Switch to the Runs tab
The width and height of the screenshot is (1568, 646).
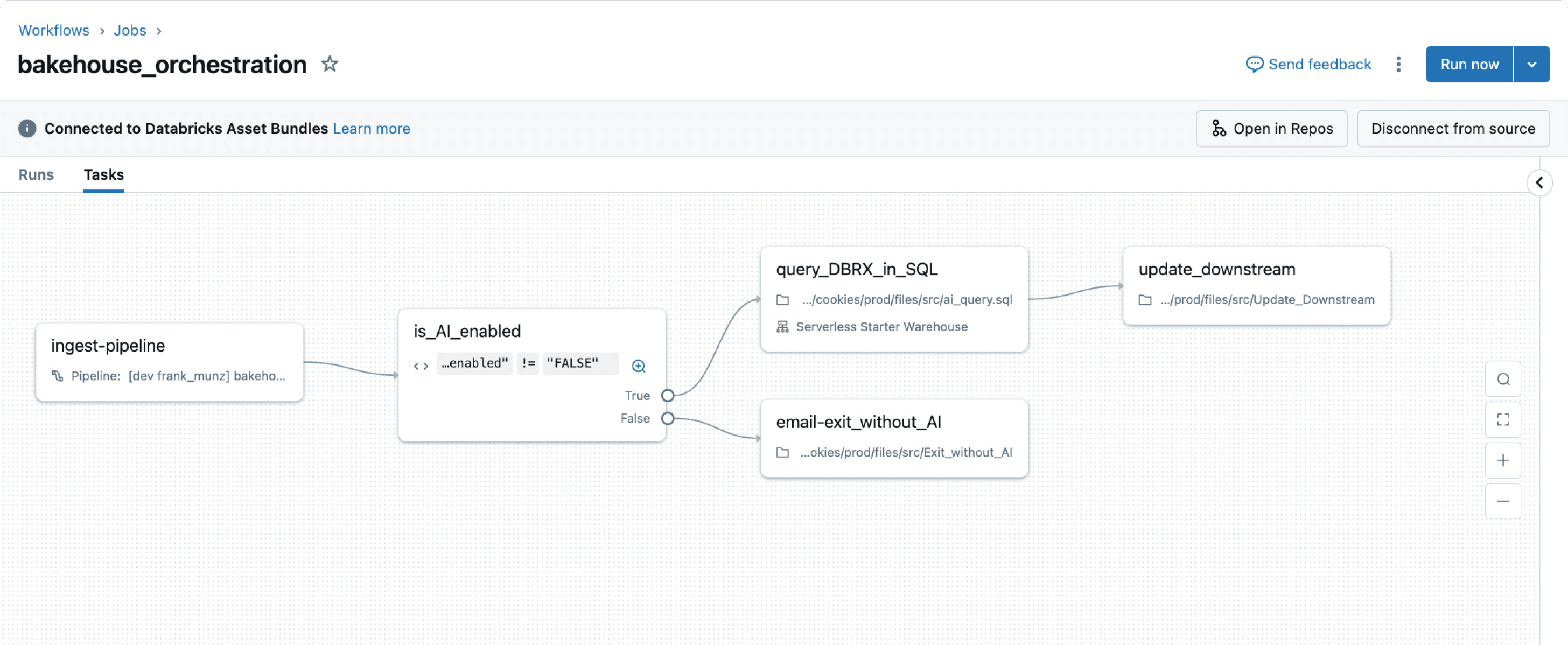(36, 174)
